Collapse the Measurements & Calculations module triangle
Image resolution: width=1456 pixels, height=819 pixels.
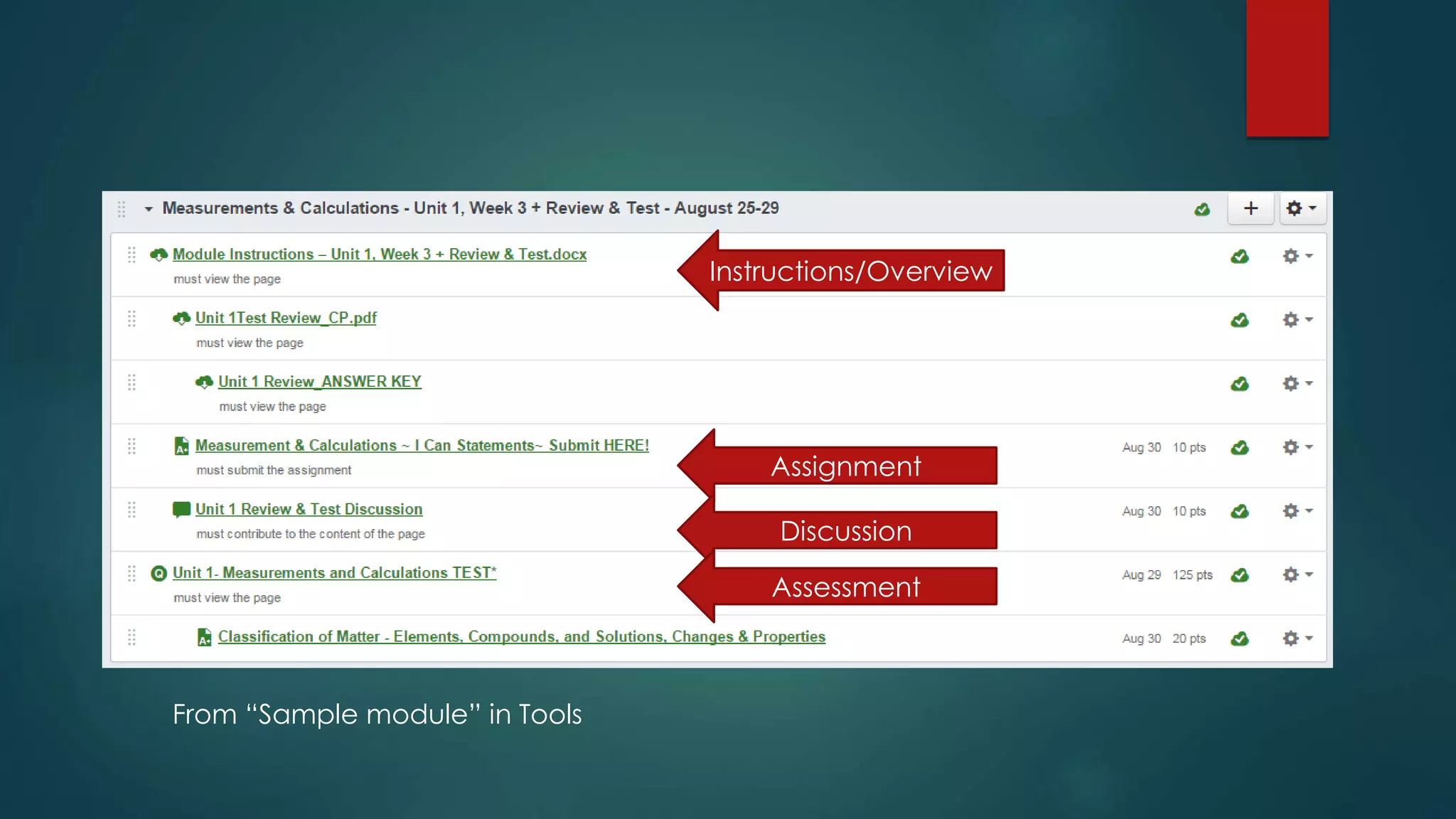click(149, 209)
